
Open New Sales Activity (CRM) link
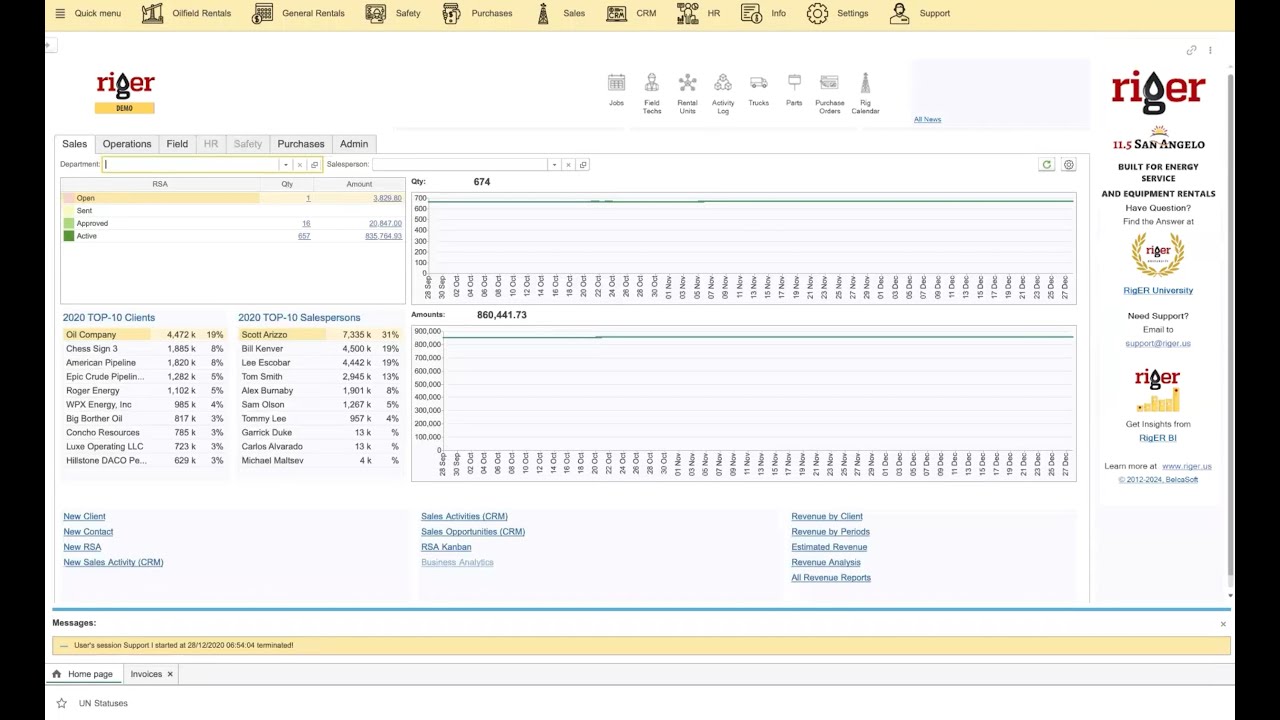pos(113,562)
